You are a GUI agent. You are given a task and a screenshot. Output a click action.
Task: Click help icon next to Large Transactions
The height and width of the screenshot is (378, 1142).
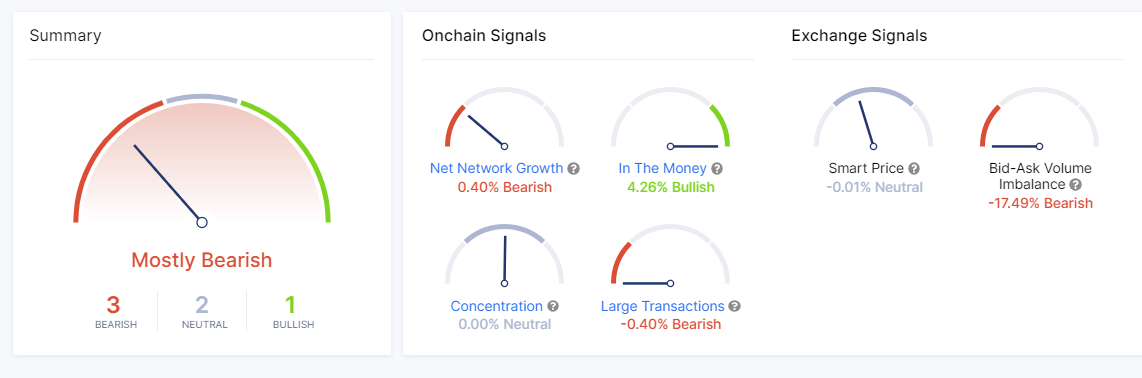point(734,307)
